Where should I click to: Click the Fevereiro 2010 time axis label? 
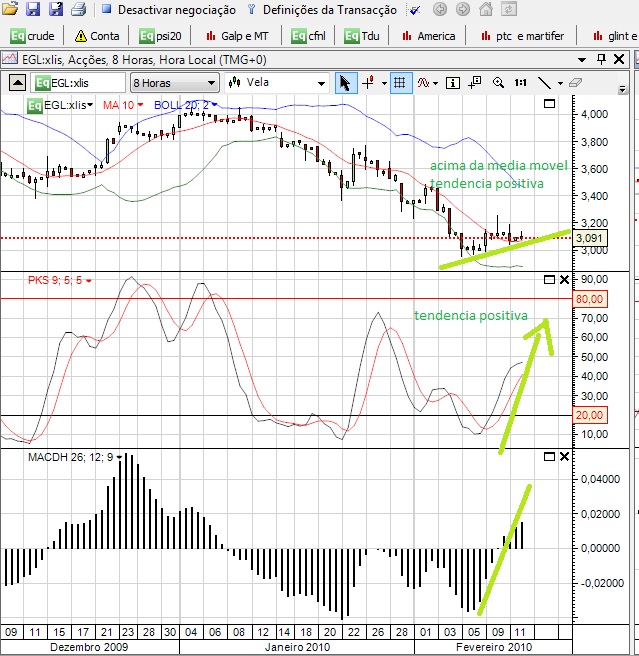[494, 647]
